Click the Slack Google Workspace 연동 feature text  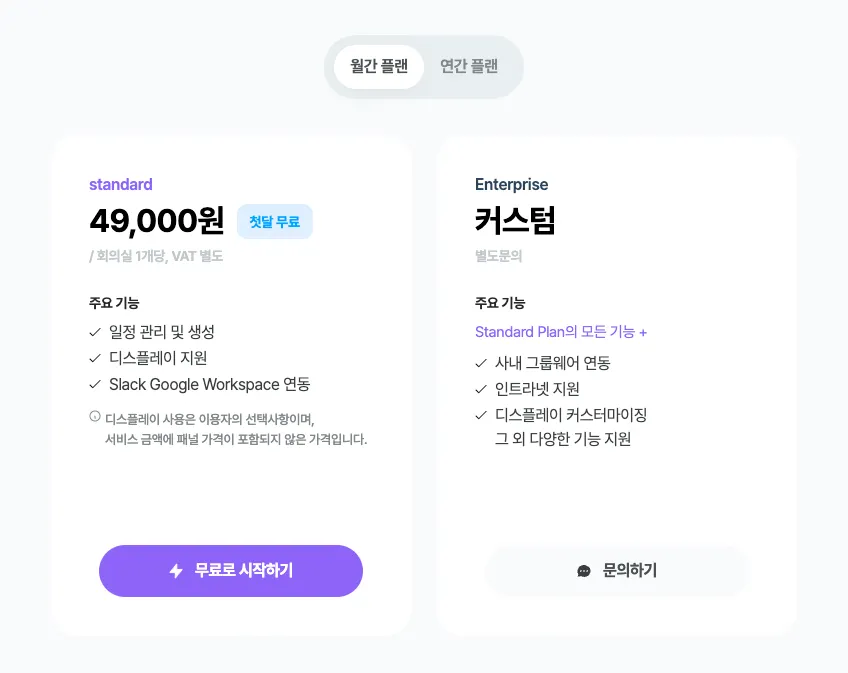pyautogui.click(x=209, y=384)
